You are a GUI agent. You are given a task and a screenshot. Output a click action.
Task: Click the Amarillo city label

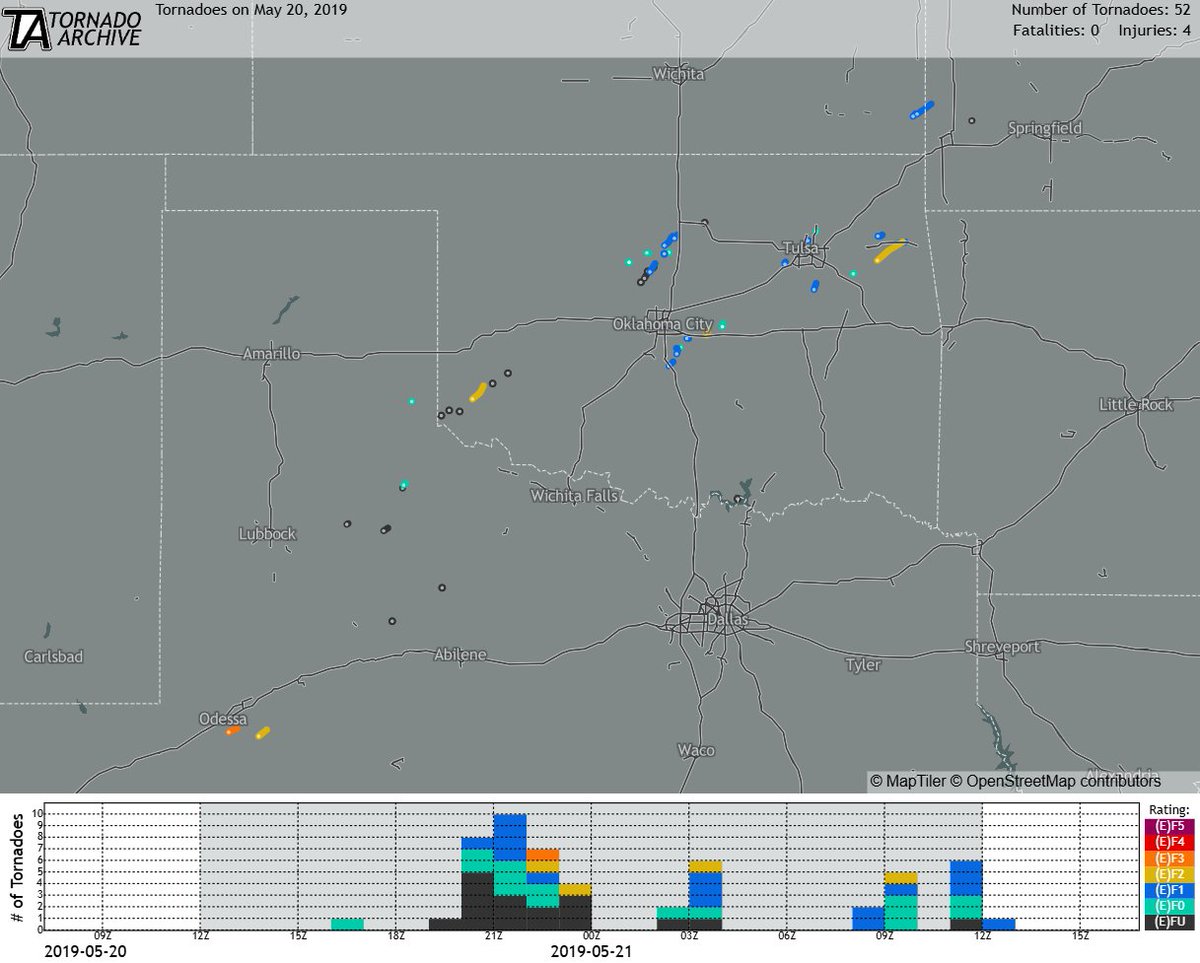[x=271, y=354]
